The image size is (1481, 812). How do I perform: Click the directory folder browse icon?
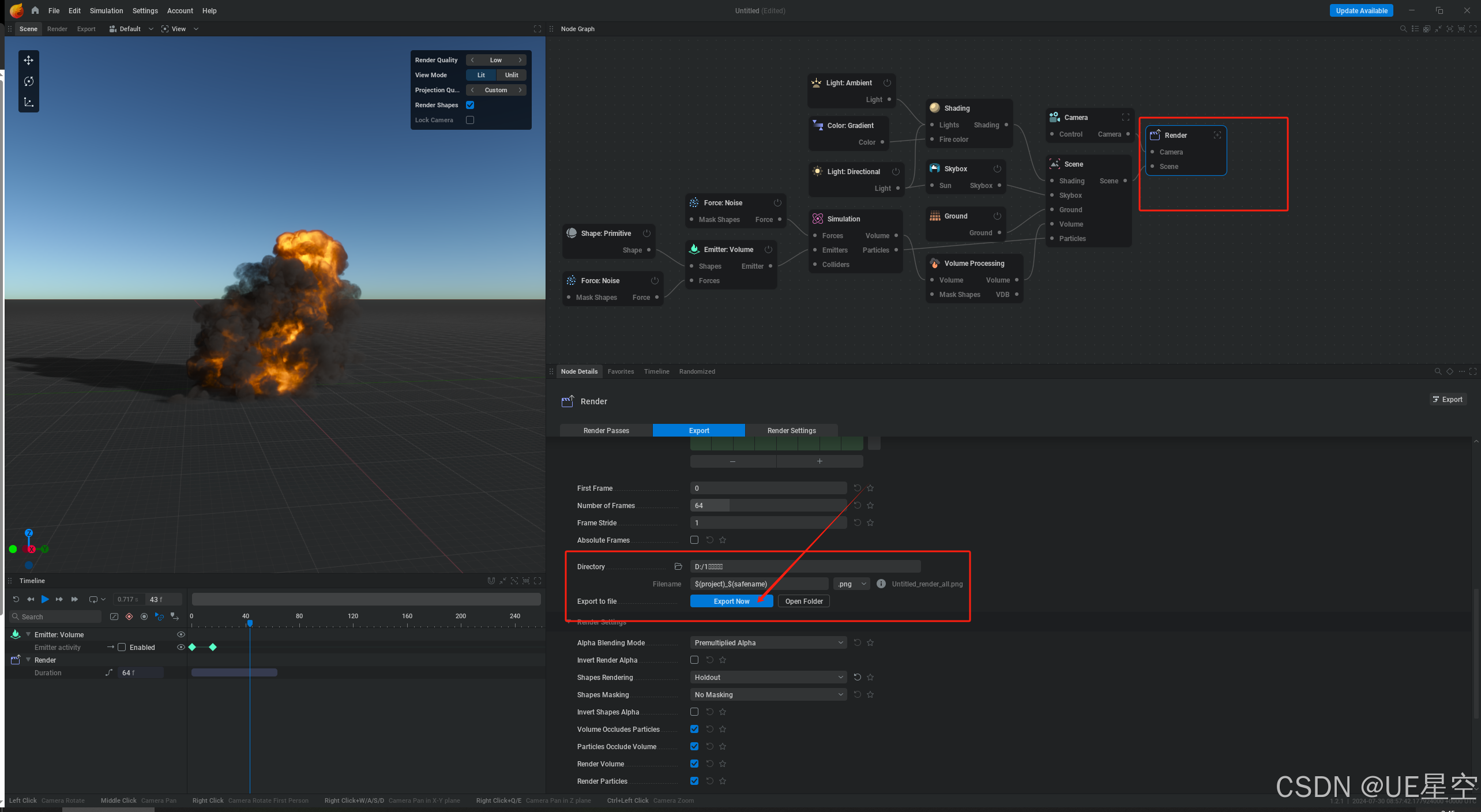[678, 566]
